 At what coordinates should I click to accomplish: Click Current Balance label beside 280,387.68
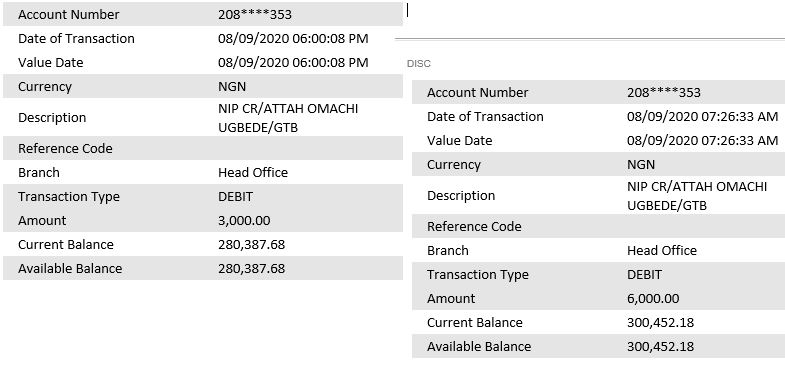pos(66,244)
